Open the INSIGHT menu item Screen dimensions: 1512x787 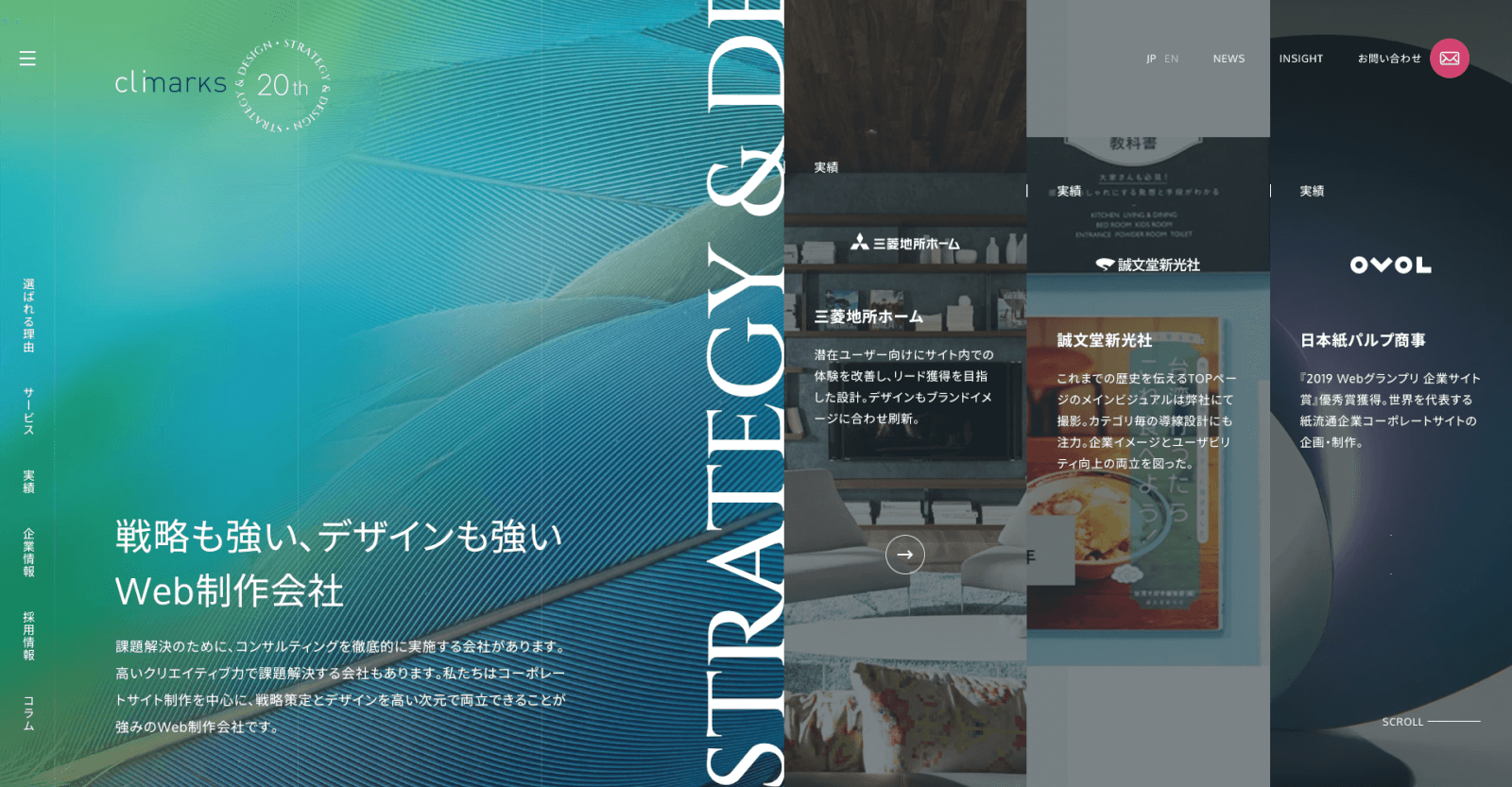(x=1301, y=59)
